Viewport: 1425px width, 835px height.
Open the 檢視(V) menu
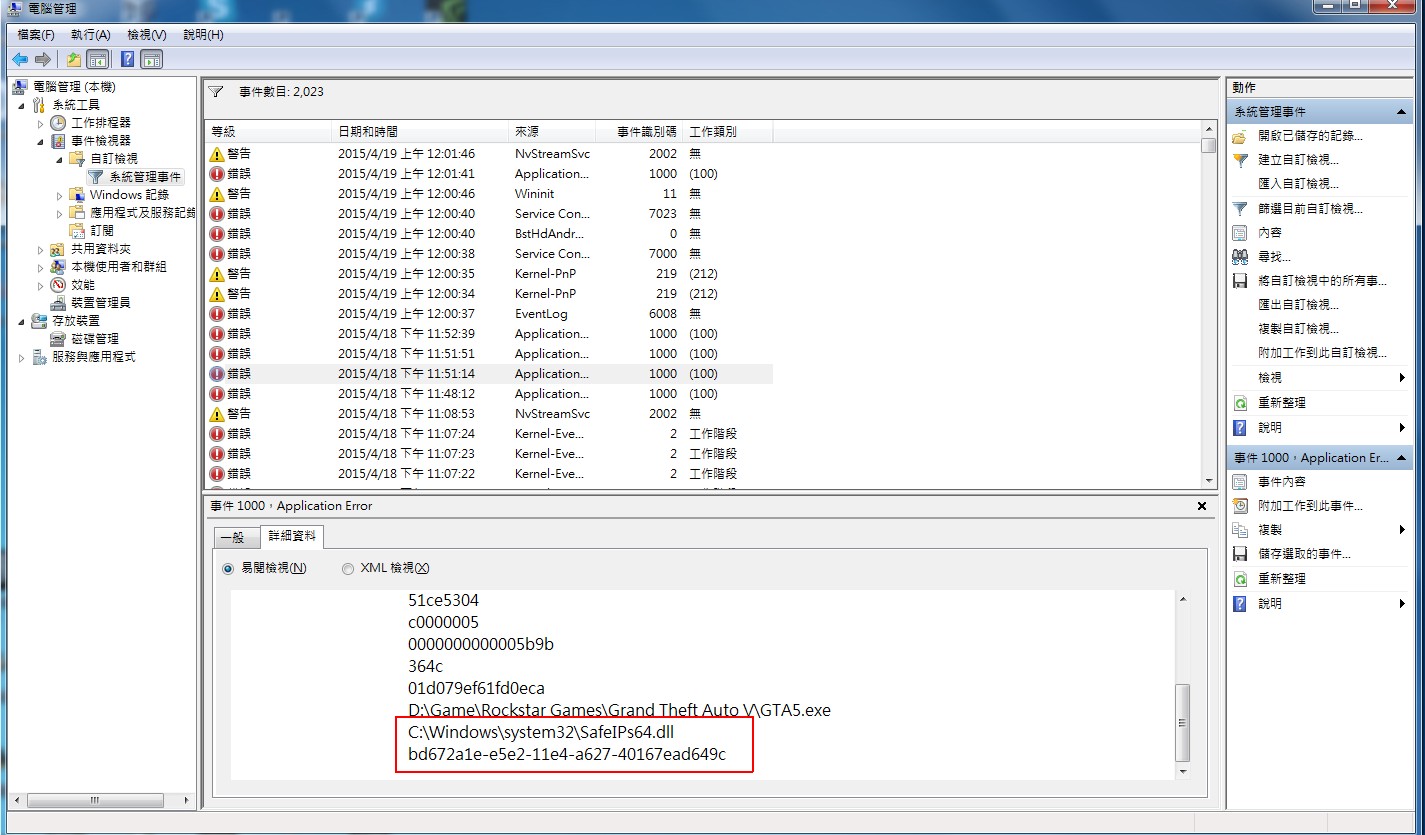pyautogui.click(x=147, y=35)
